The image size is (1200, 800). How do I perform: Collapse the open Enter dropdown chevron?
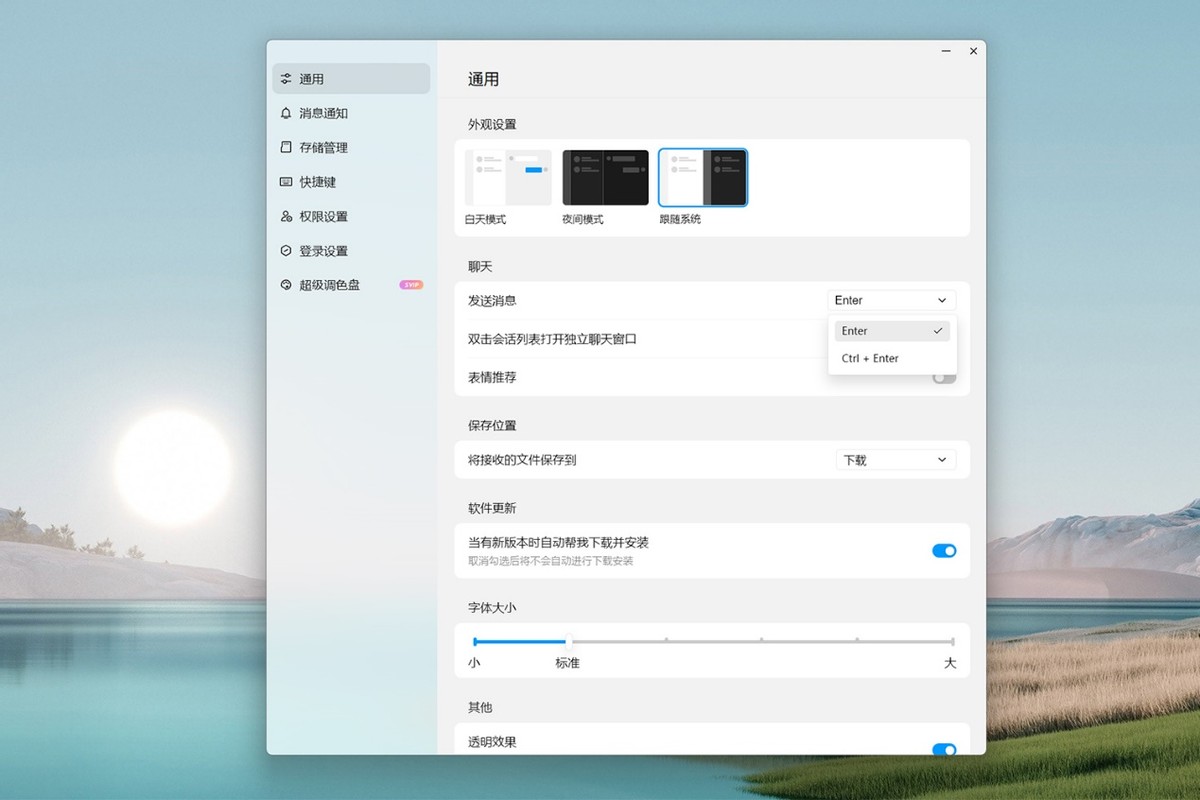coord(940,299)
